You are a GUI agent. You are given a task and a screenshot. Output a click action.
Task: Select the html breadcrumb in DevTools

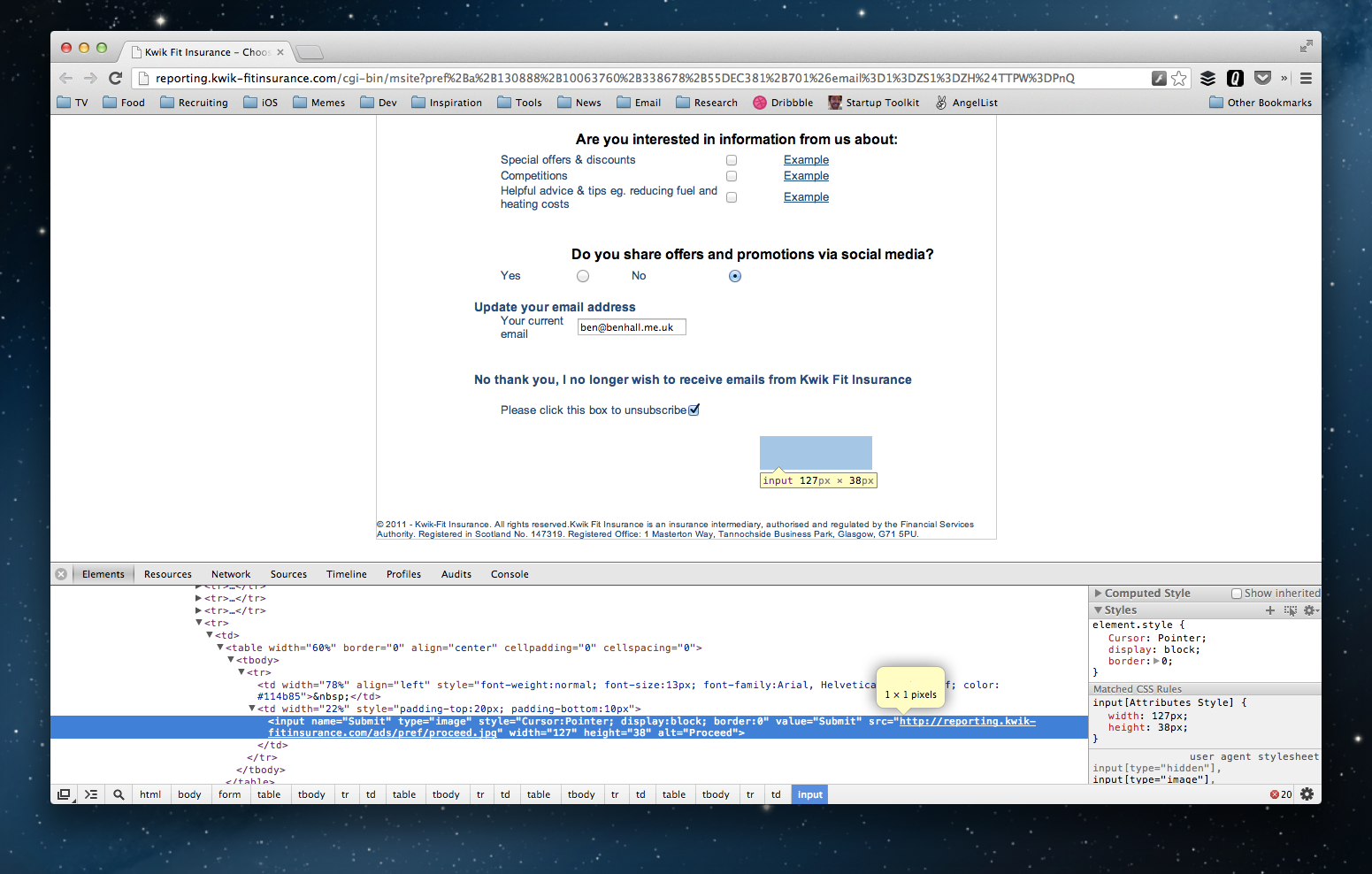(x=150, y=794)
